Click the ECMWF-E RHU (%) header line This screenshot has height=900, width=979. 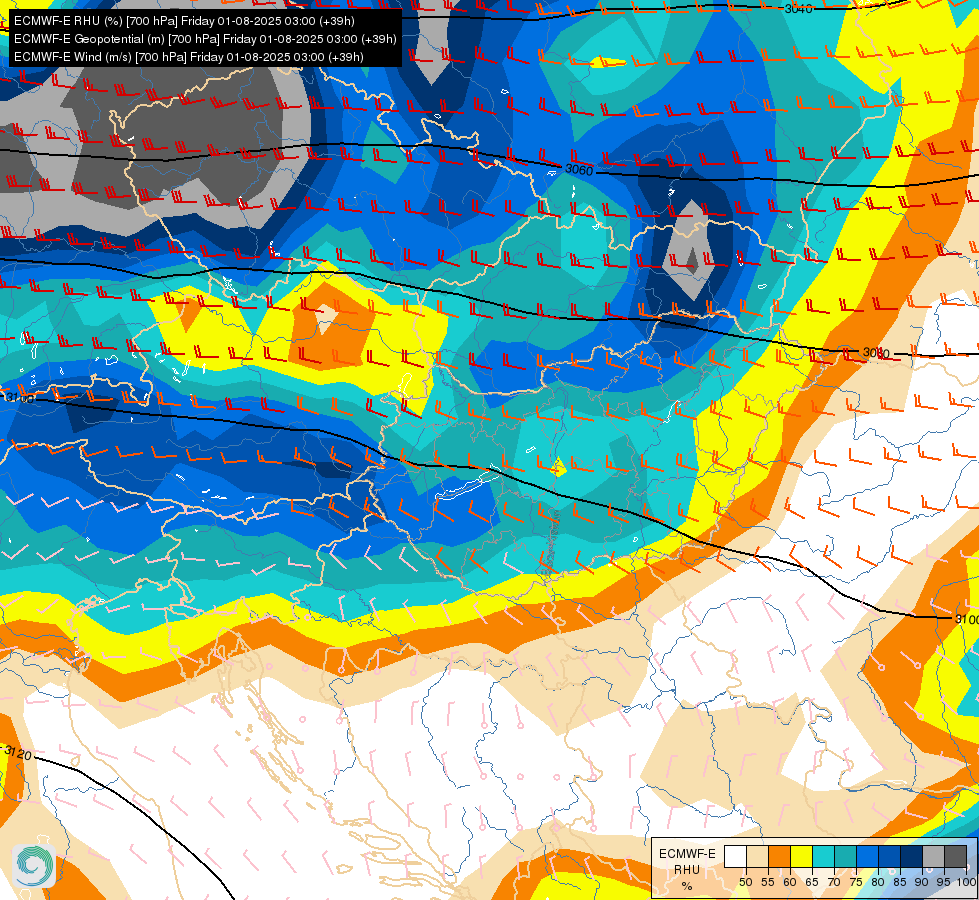click(x=184, y=21)
